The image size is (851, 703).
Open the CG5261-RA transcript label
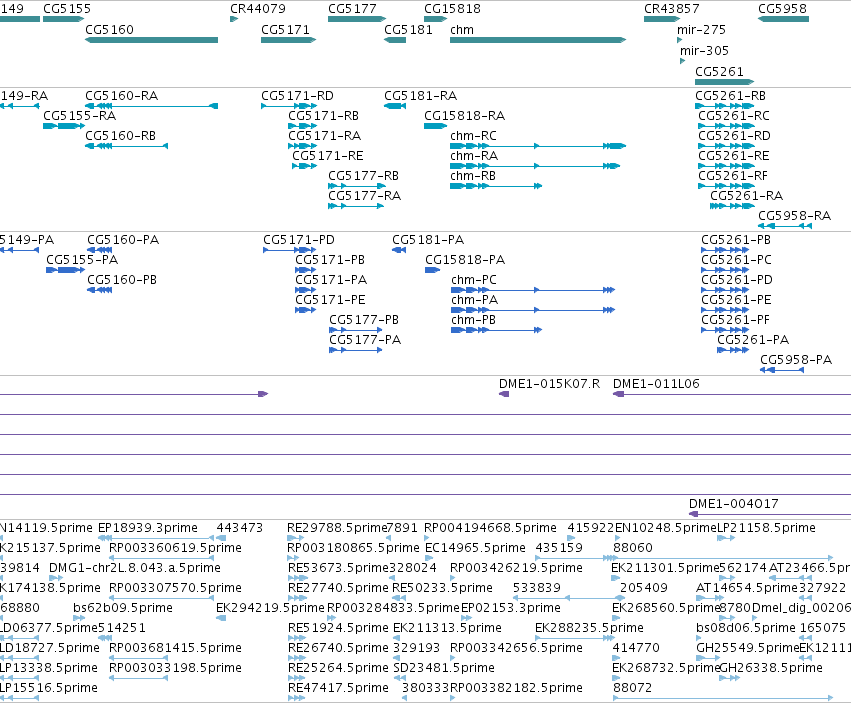click(x=746, y=196)
